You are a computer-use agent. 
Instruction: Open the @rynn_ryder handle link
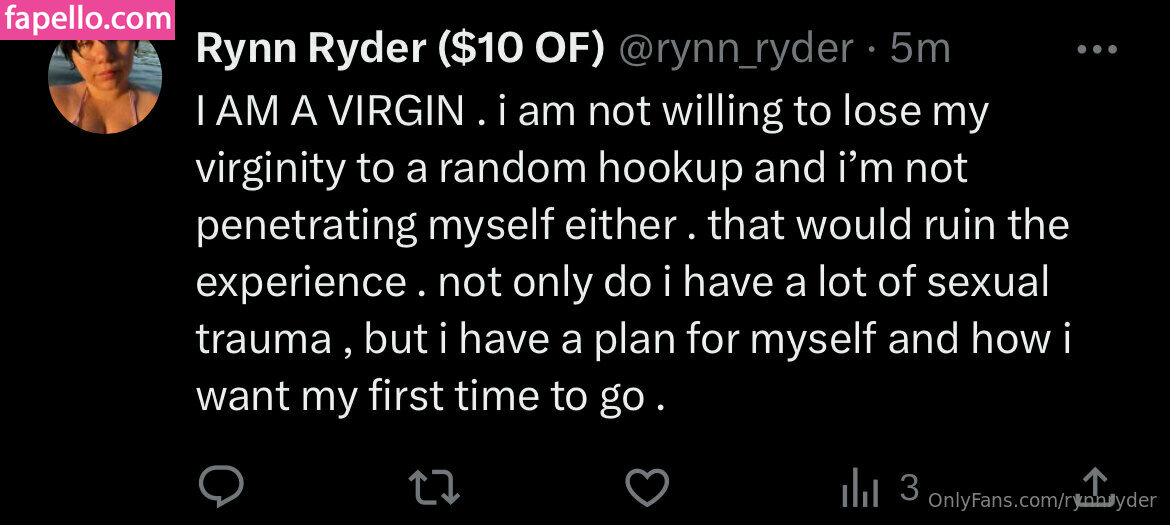[x=737, y=48]
